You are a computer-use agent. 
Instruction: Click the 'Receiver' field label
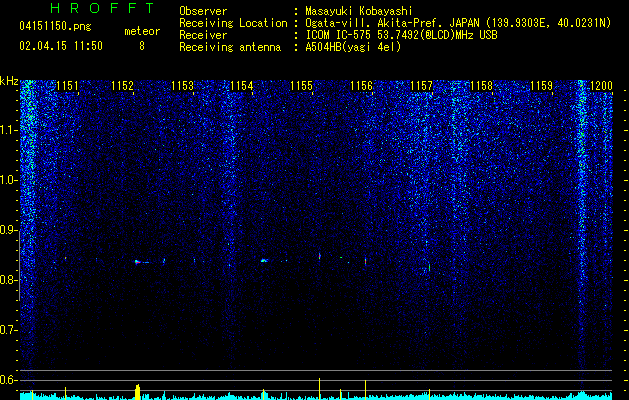(x=203, y=35)
